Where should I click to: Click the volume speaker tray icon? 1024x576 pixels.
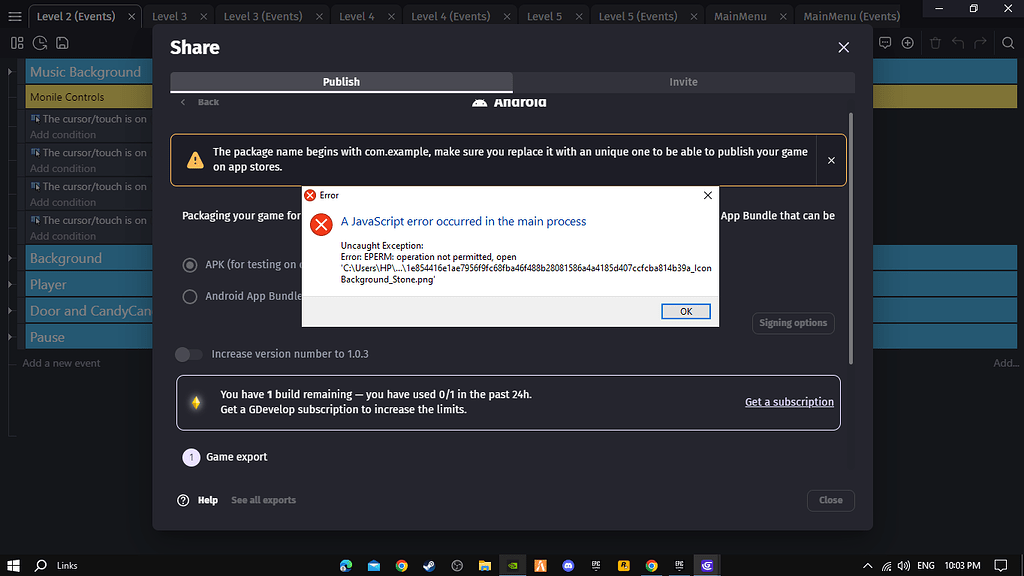[904, 566]
